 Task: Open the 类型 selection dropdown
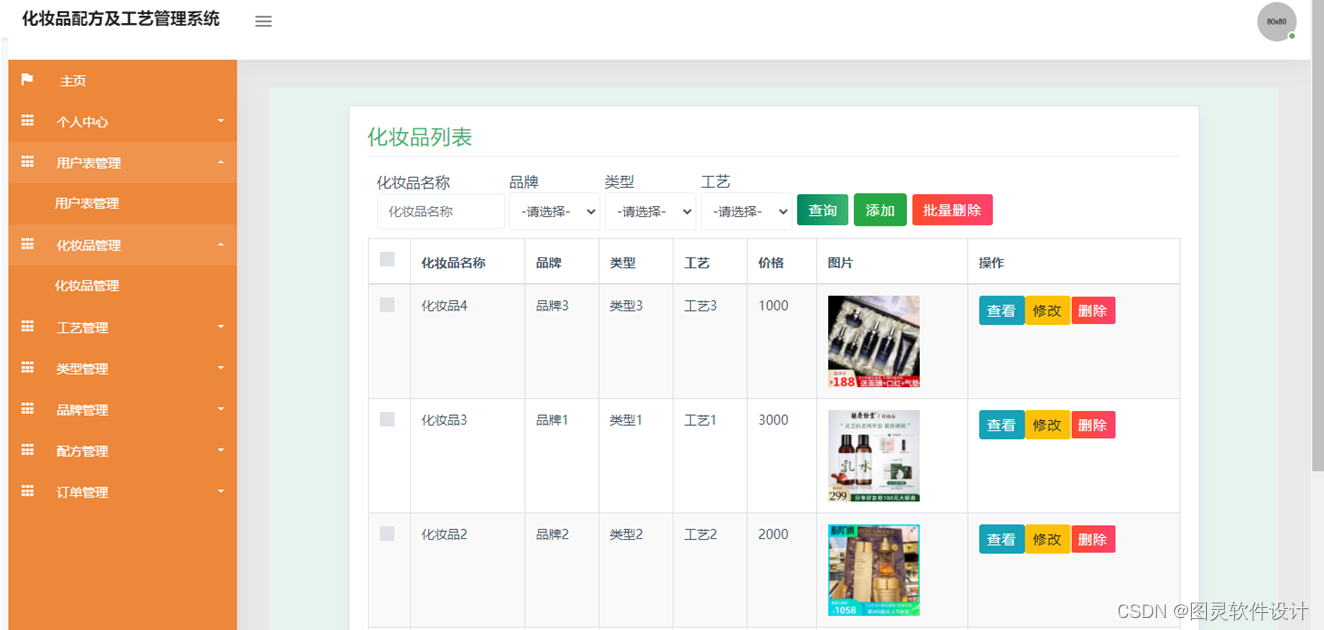(x=650, y=212)
